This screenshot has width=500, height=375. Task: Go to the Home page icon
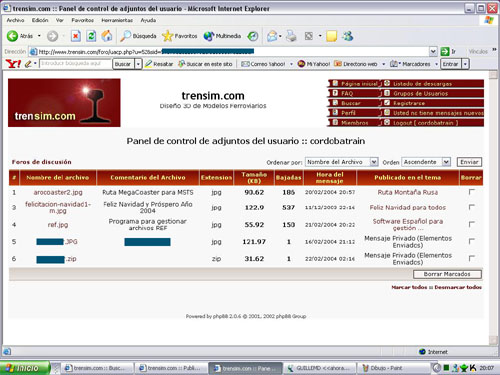coord(107,36)
